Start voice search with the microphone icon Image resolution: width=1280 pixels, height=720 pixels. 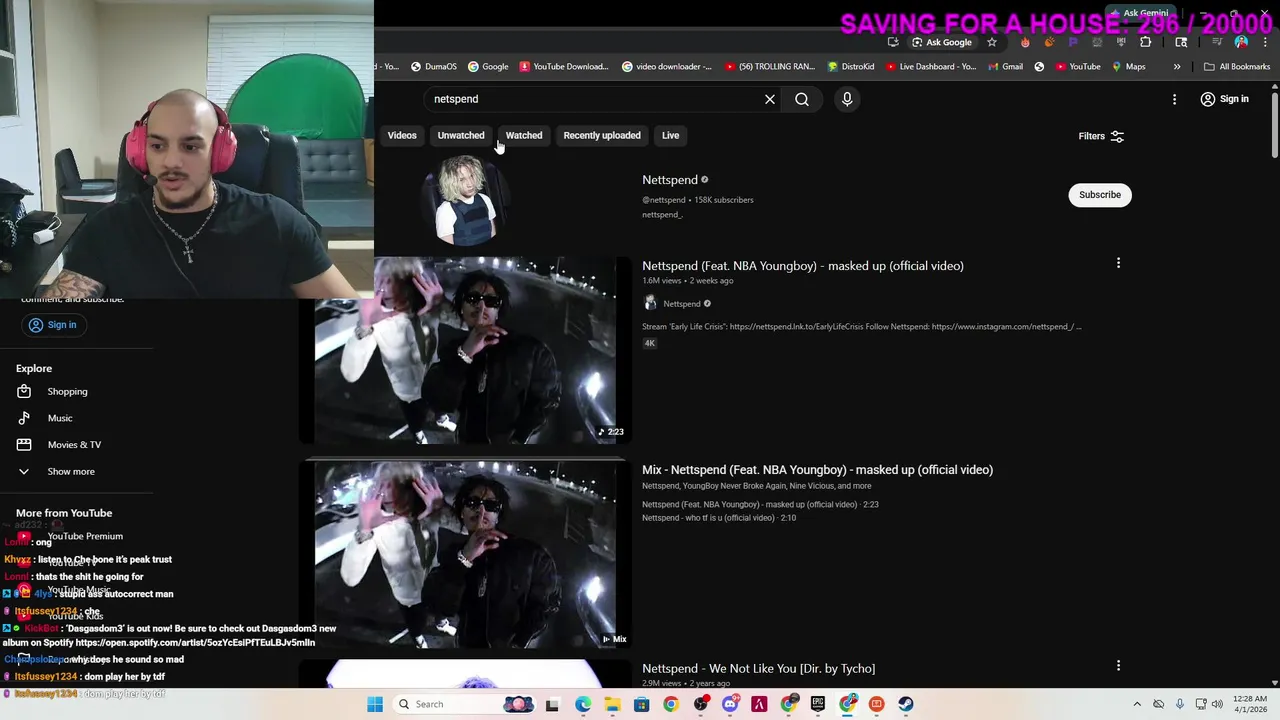point(847,99)
